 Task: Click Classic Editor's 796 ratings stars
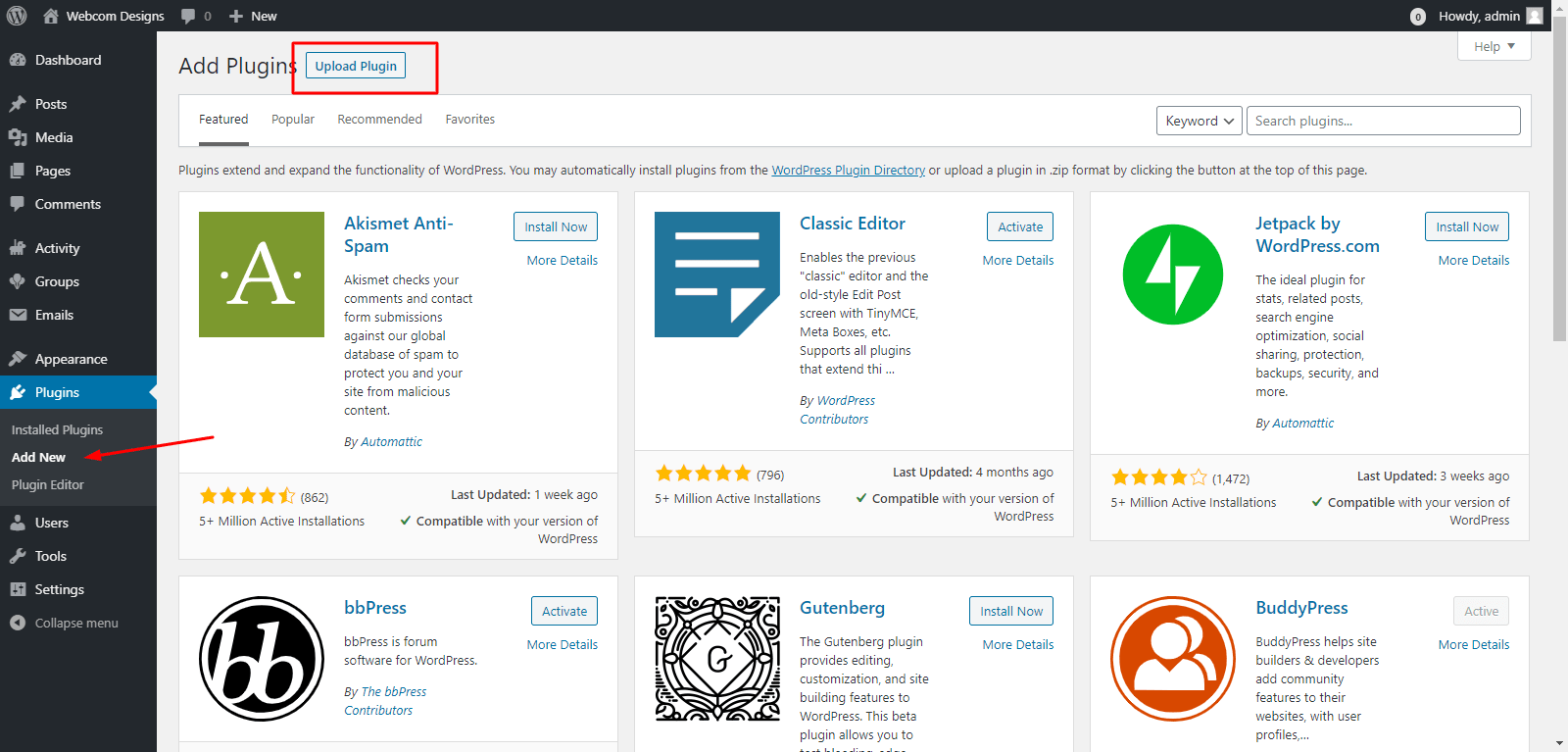point(703,474)
